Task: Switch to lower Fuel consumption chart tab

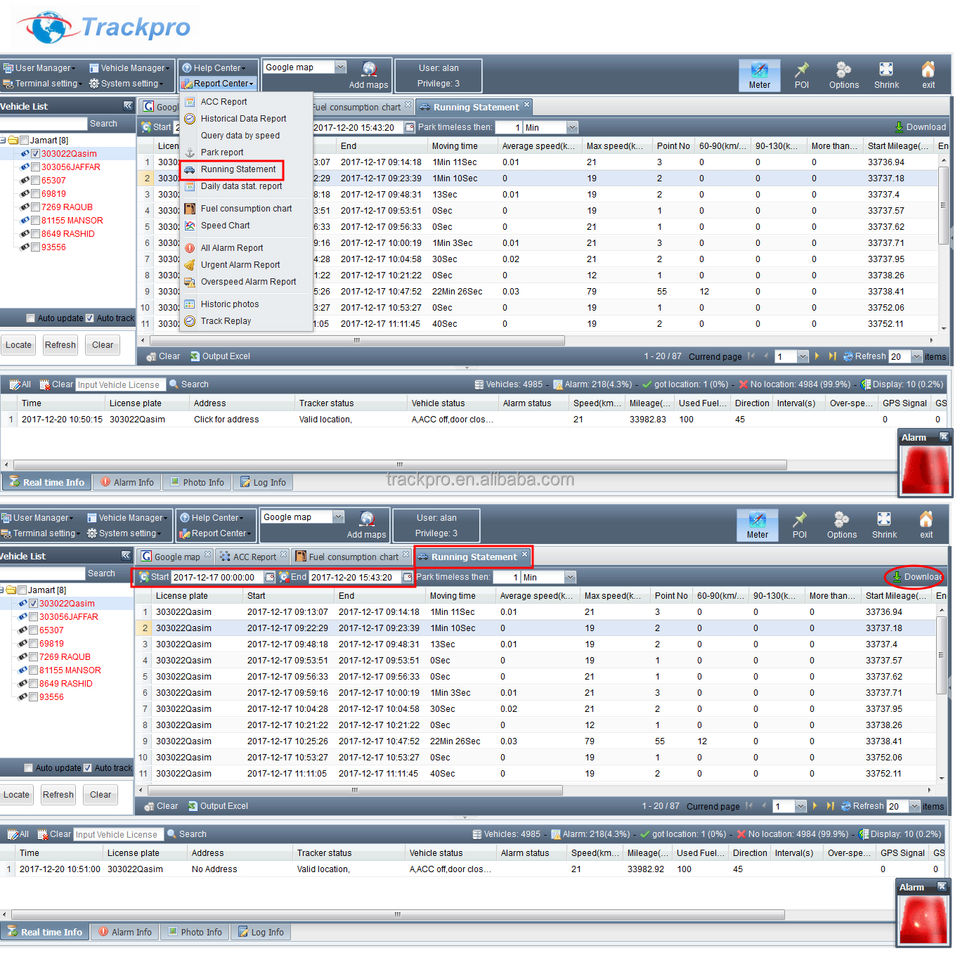Action: pos(352,557)
